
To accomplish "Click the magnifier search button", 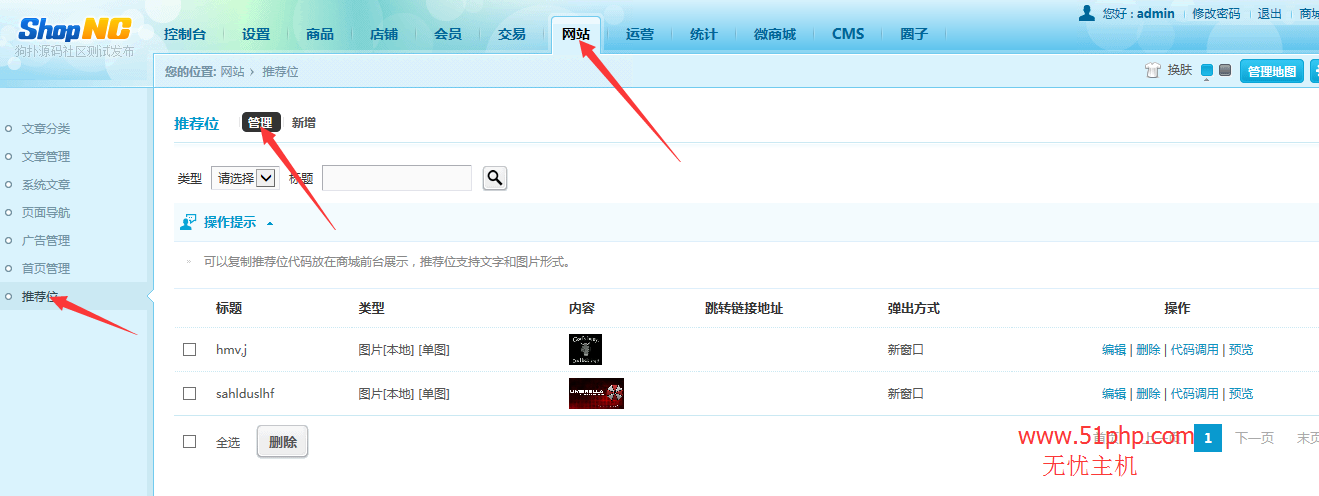I will (494, 178).
